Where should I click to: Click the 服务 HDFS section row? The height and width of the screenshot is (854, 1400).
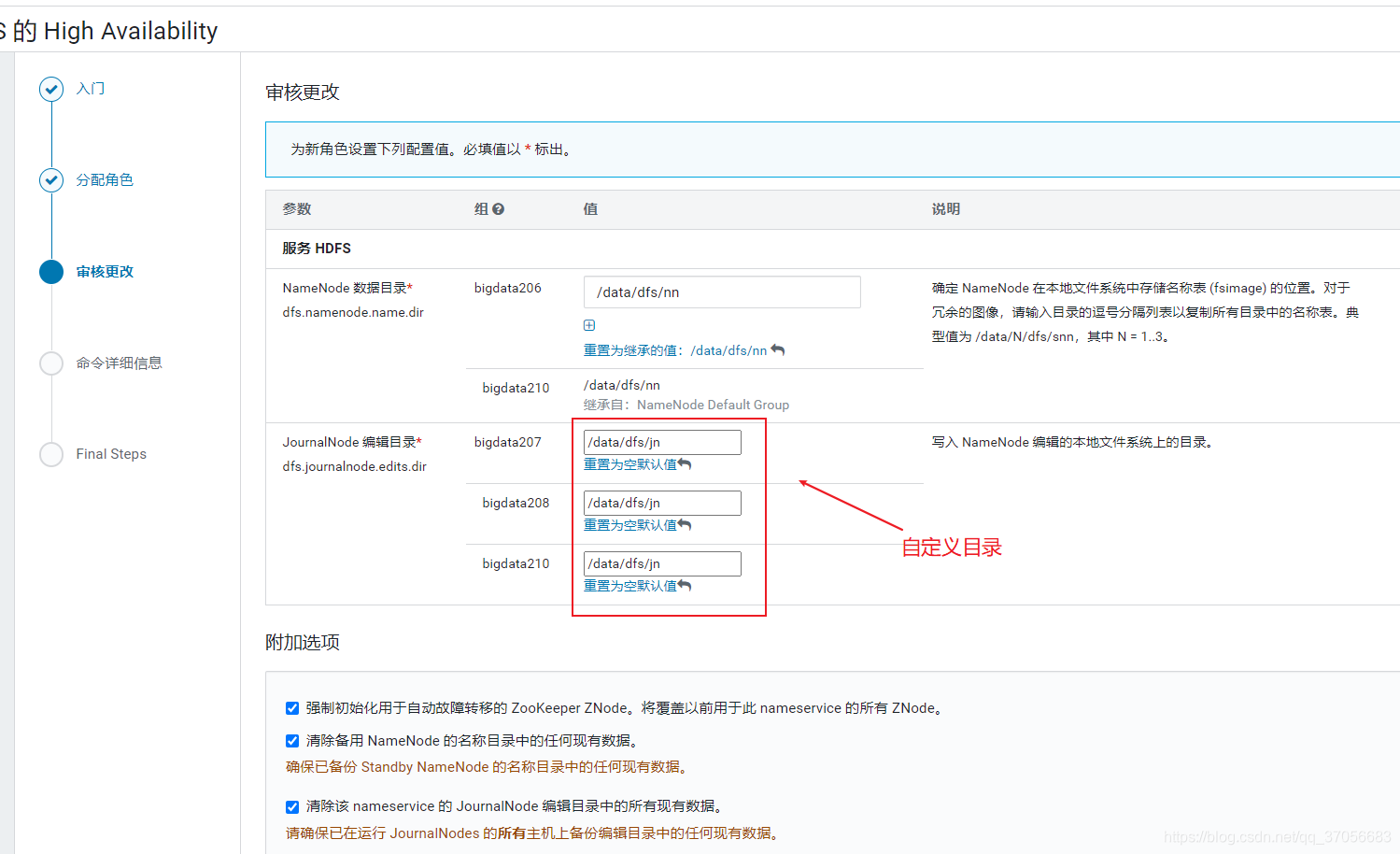coord(832,249)
